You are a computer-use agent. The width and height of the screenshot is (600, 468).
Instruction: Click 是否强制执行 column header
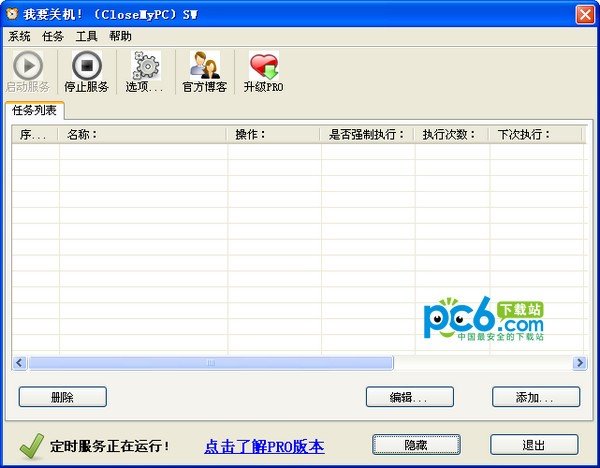click(x=367, y=135)
